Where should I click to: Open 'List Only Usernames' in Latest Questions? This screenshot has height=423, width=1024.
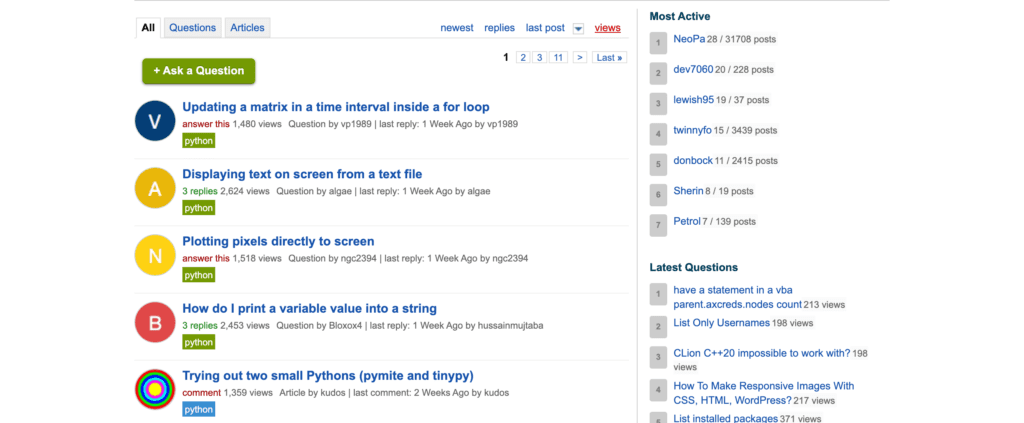coord(721,323)
